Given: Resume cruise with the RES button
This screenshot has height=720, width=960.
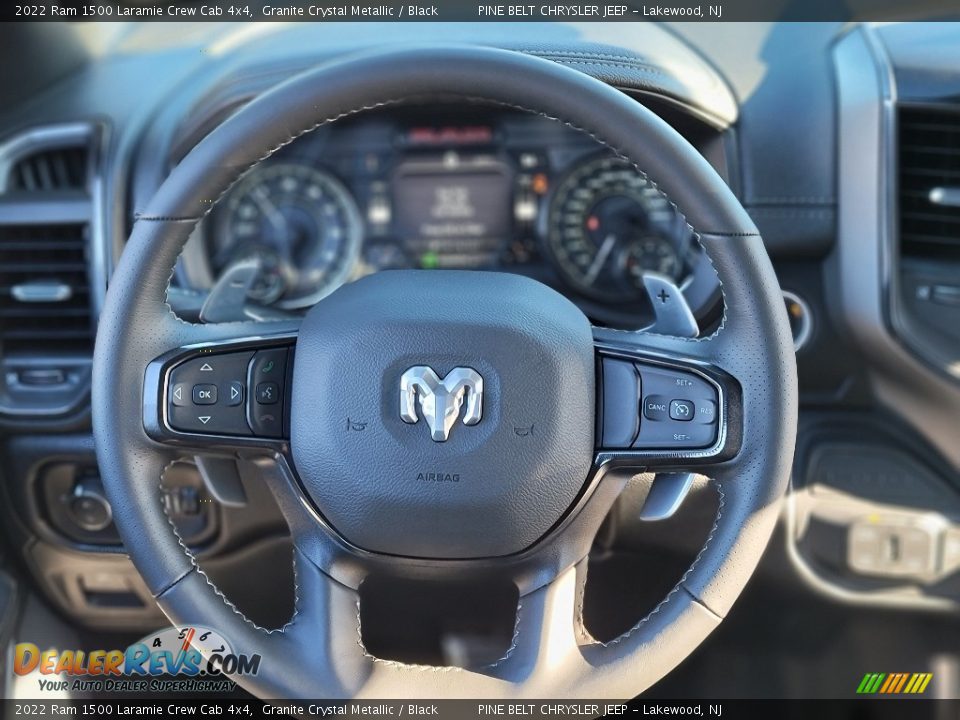Looking at the screenshot, I should pyautogui.click(x=706, y=411).
